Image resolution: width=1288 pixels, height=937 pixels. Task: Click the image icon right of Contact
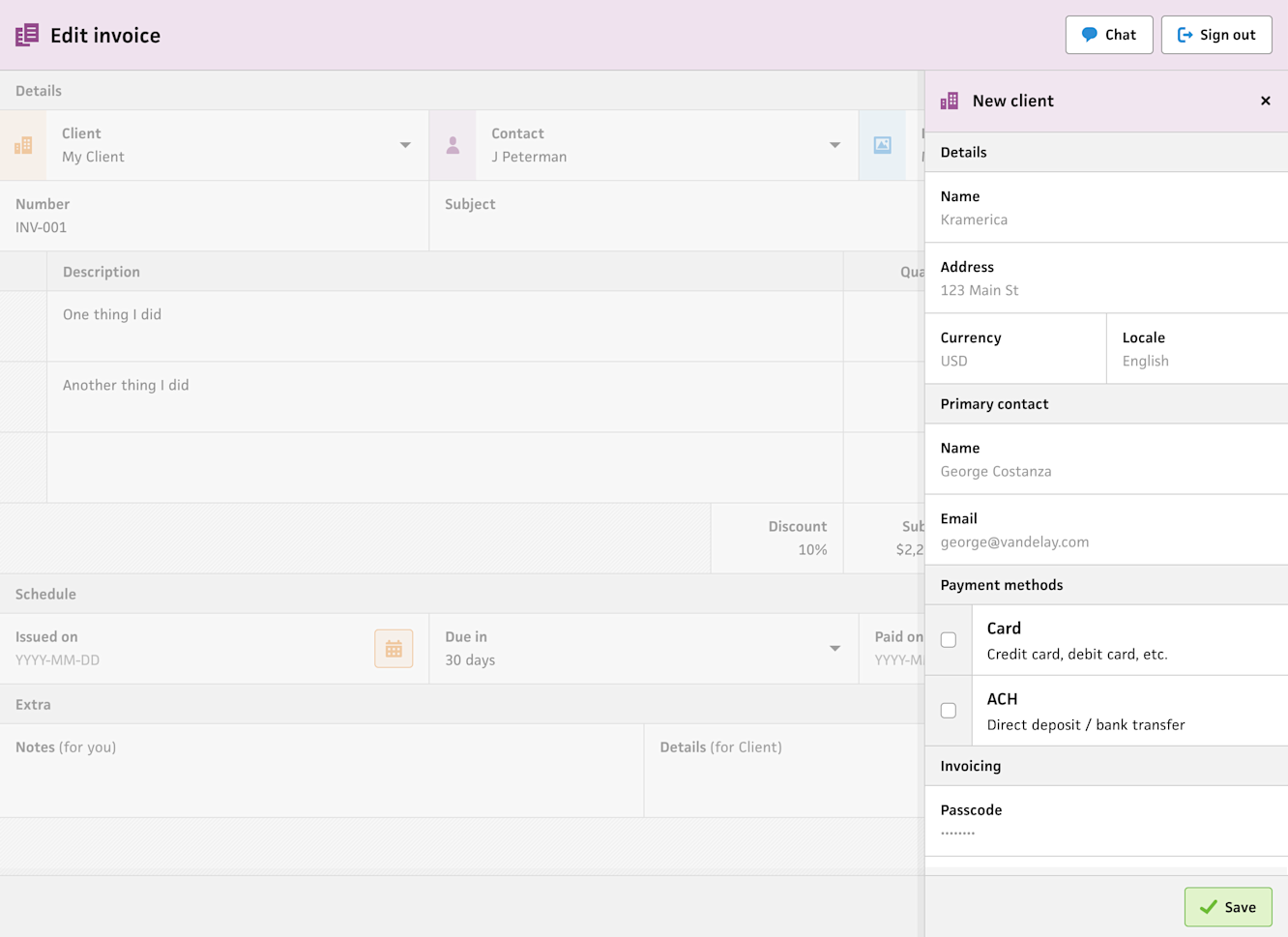tap(882, 145)
